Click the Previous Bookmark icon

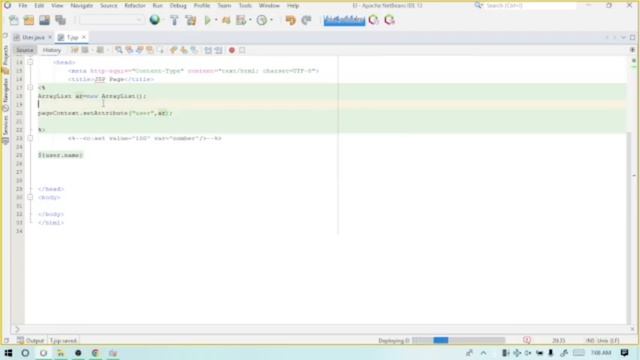click(x=173, y=50)
